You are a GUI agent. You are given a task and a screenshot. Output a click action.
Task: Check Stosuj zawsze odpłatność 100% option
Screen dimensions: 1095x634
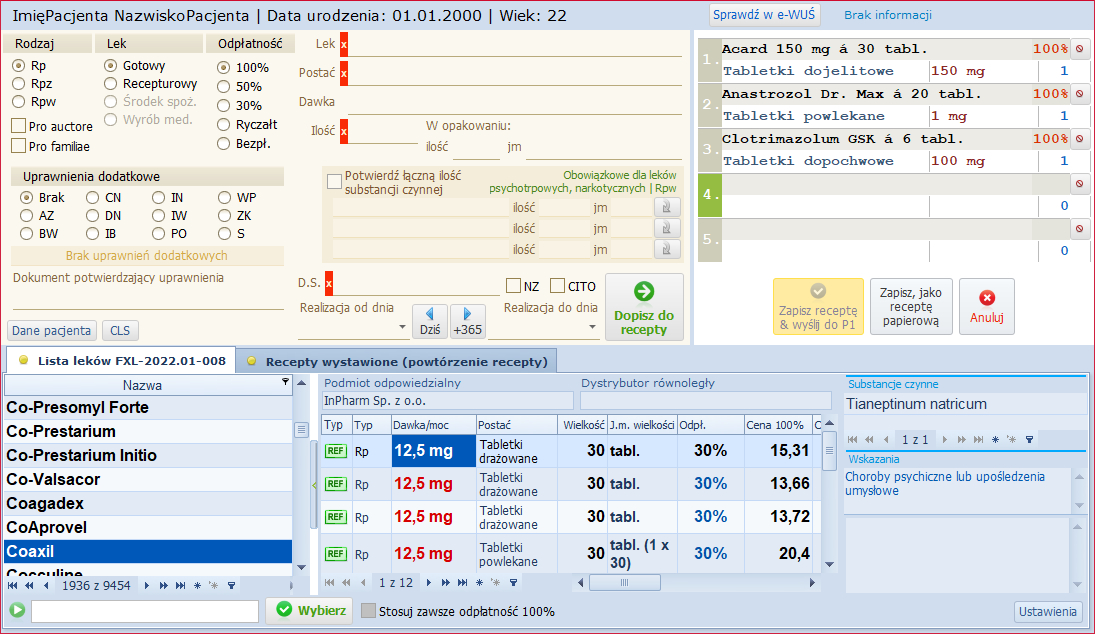click(x=369, y=611)
